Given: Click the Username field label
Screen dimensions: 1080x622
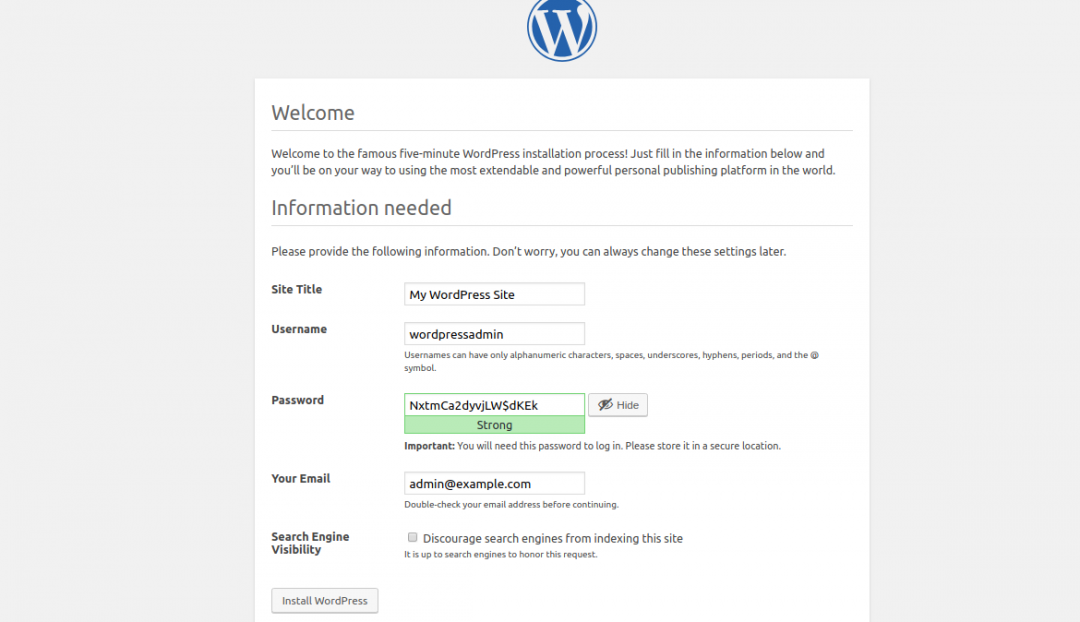Looking at the screenshot, I should point(299,329).
